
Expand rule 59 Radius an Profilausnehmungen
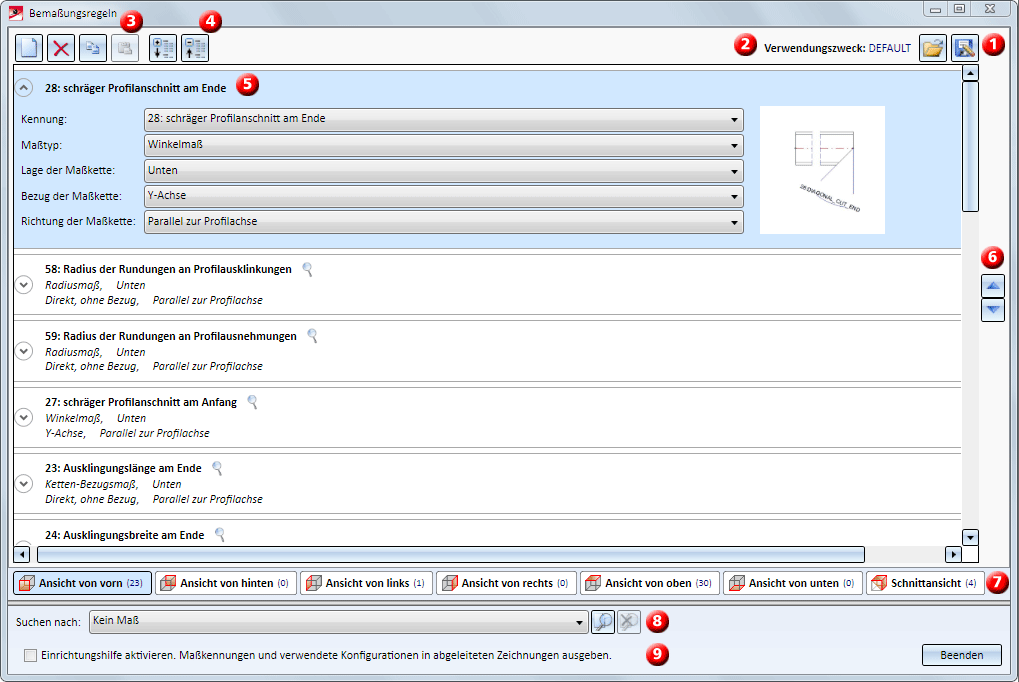(24, 351)
